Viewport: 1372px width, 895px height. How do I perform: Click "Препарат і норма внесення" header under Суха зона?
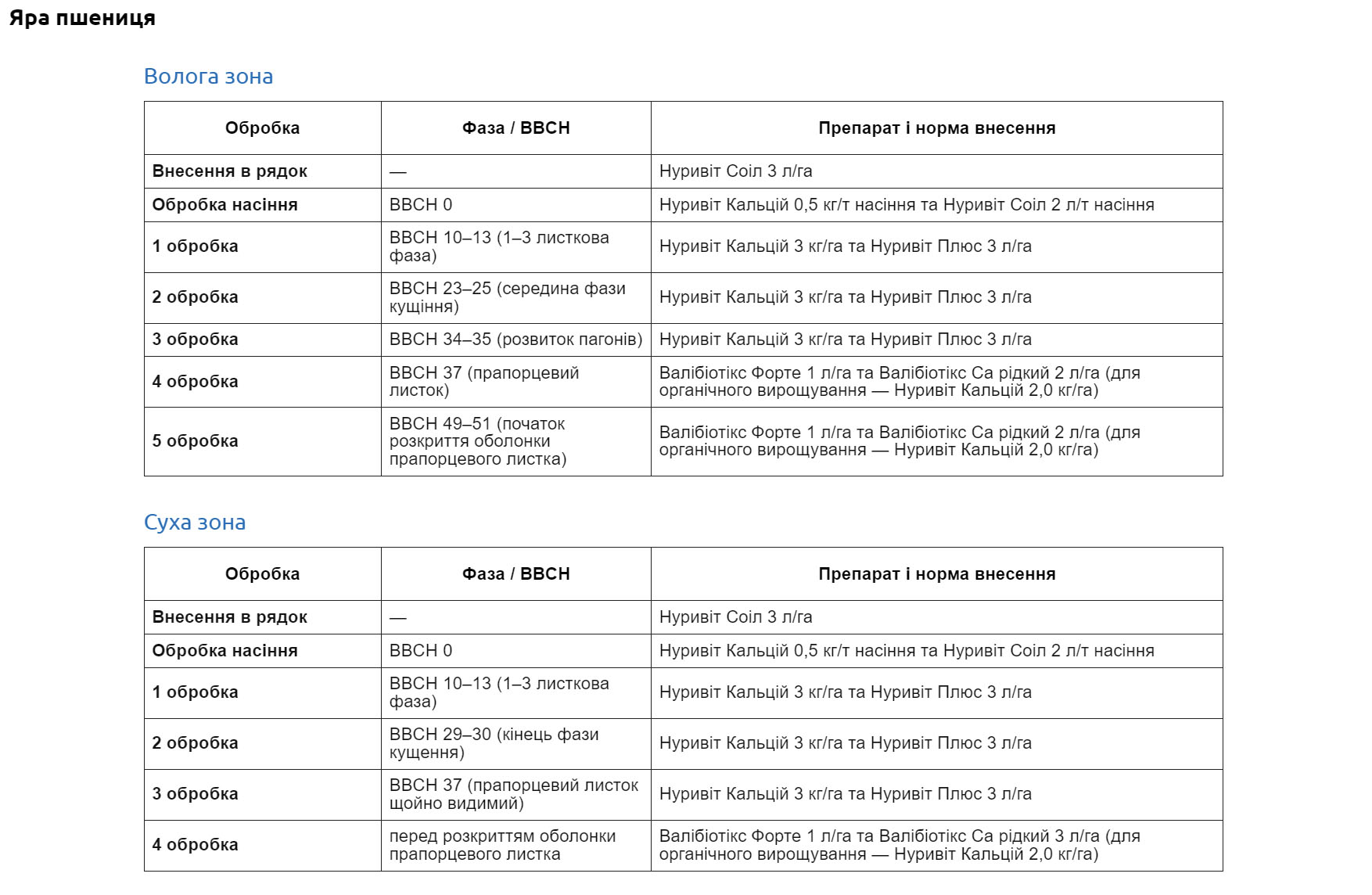tap(937, 573)
